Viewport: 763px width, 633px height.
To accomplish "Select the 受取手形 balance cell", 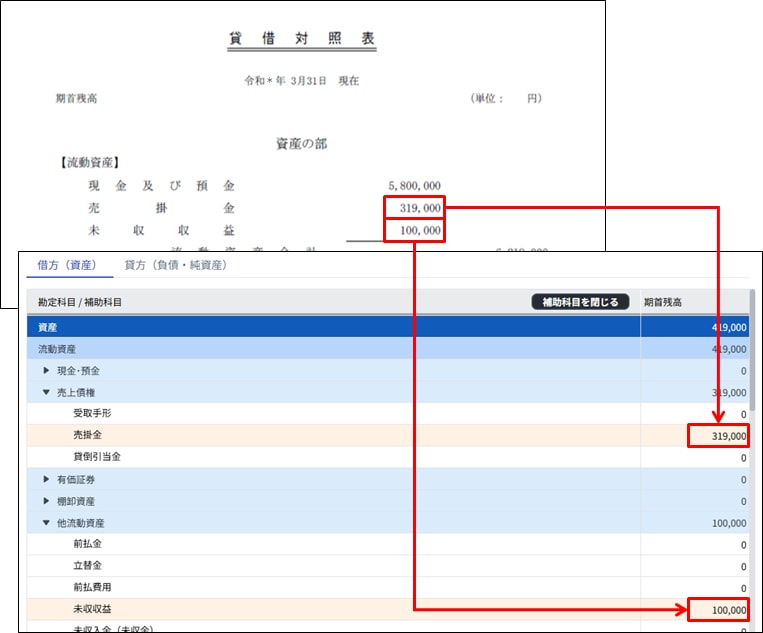I will tap(696, 414).
